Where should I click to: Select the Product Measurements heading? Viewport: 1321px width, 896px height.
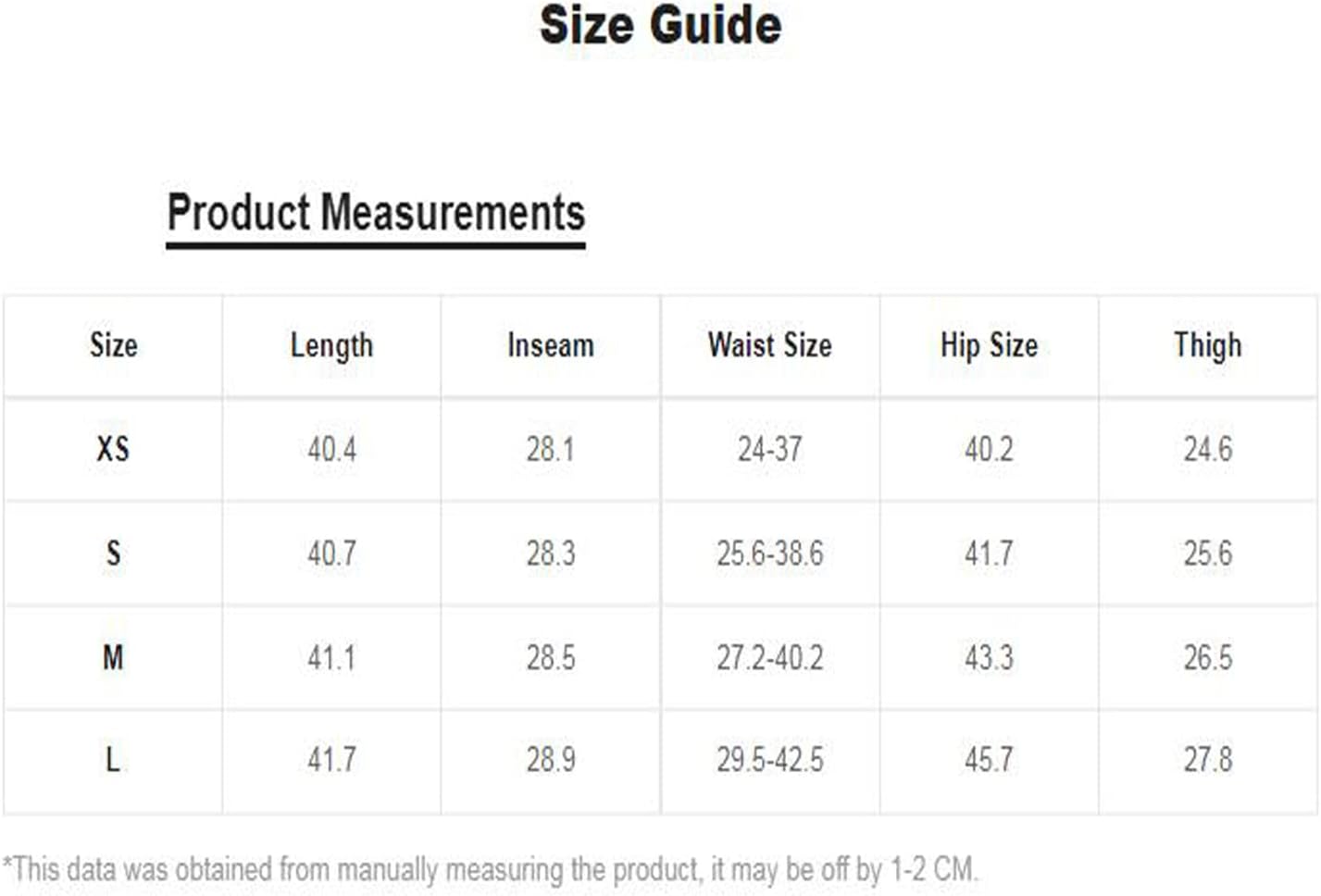coord(376,212)
